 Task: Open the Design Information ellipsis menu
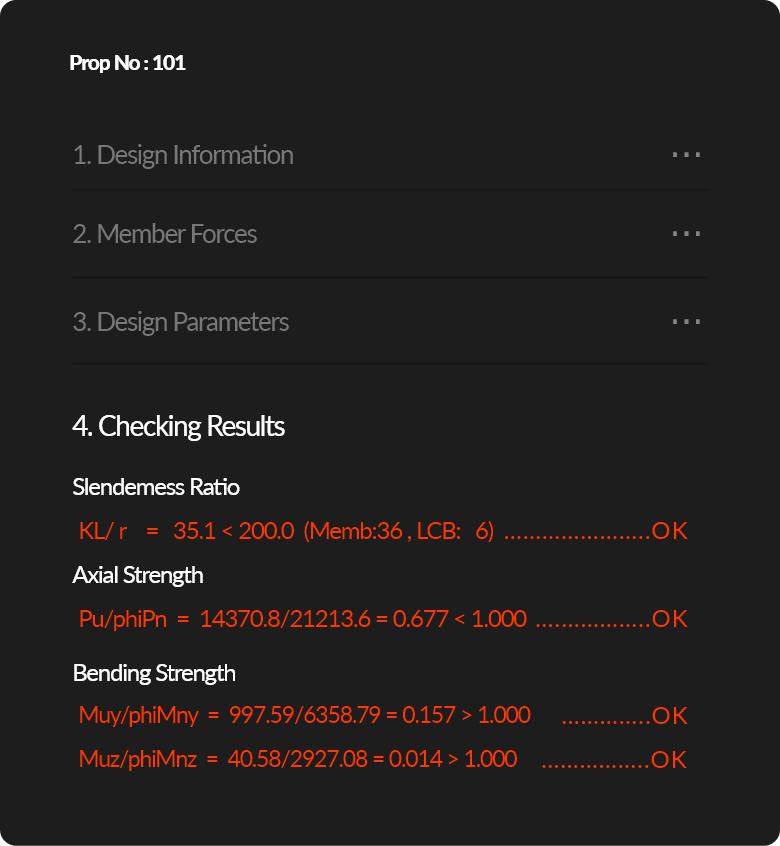(x=686, y=155)
